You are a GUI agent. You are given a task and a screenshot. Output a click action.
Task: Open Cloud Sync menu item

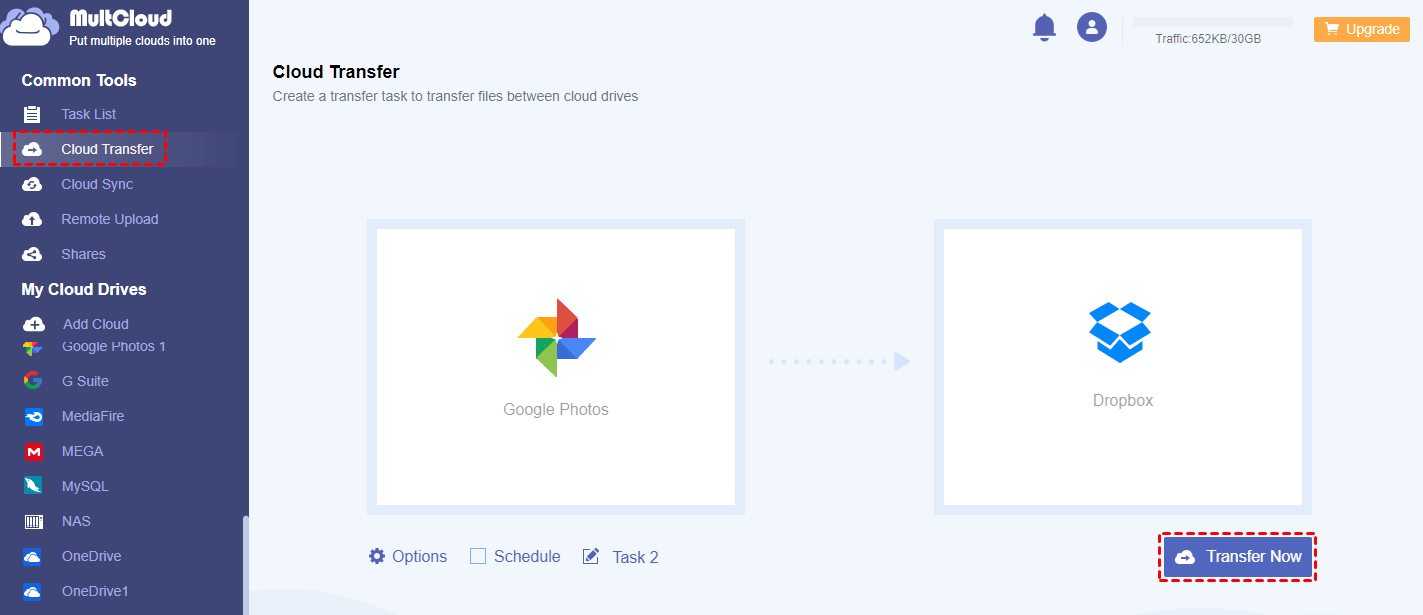97,184
